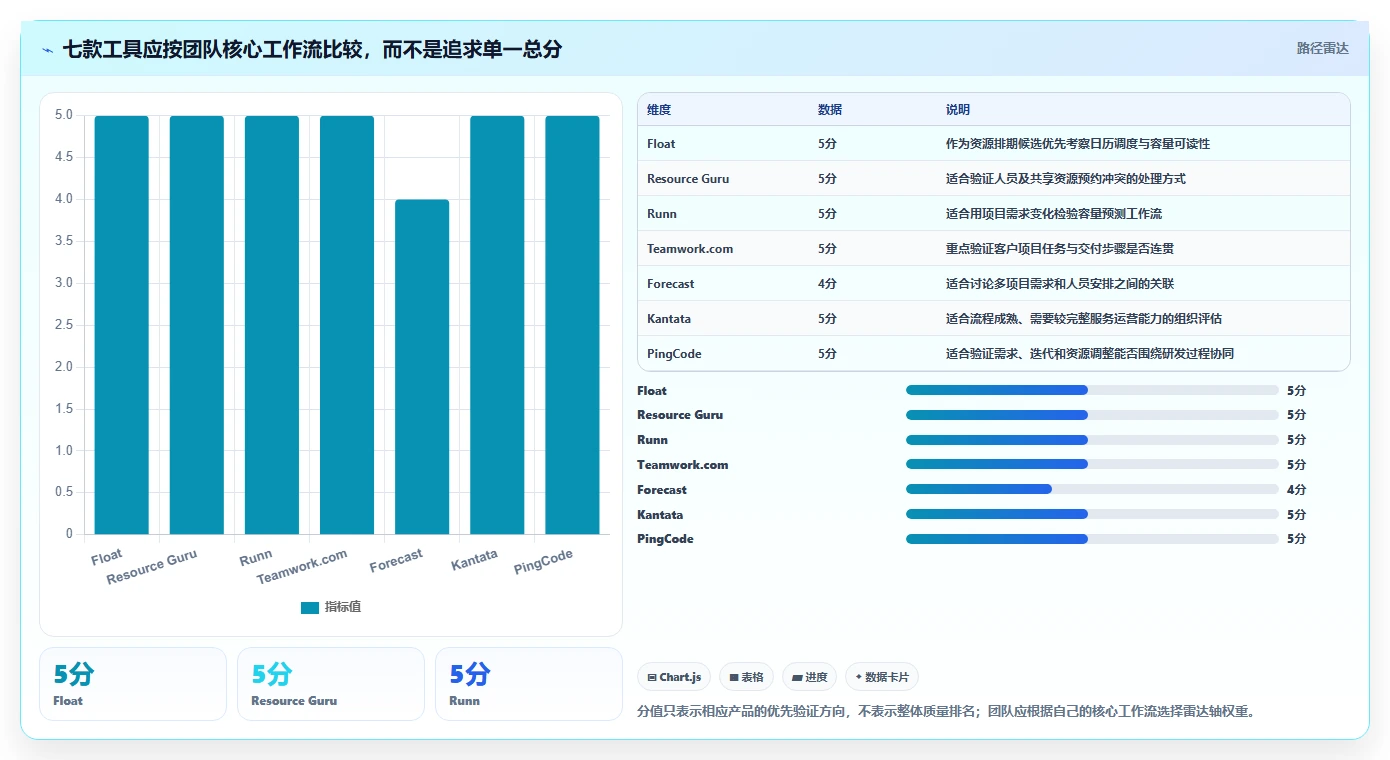This screenshot has height=760, width=1390.
Task: Click the footnote text about 分值
Action: 946,712
